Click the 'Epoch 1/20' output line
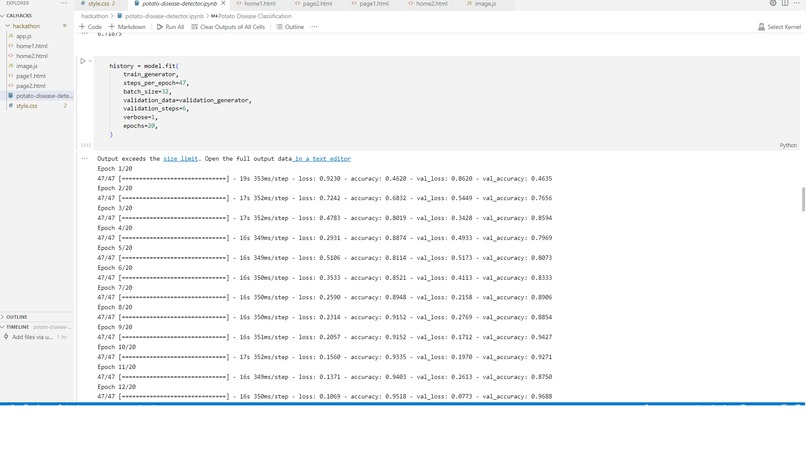Viewport: 806px width, 466px height. 115,169
